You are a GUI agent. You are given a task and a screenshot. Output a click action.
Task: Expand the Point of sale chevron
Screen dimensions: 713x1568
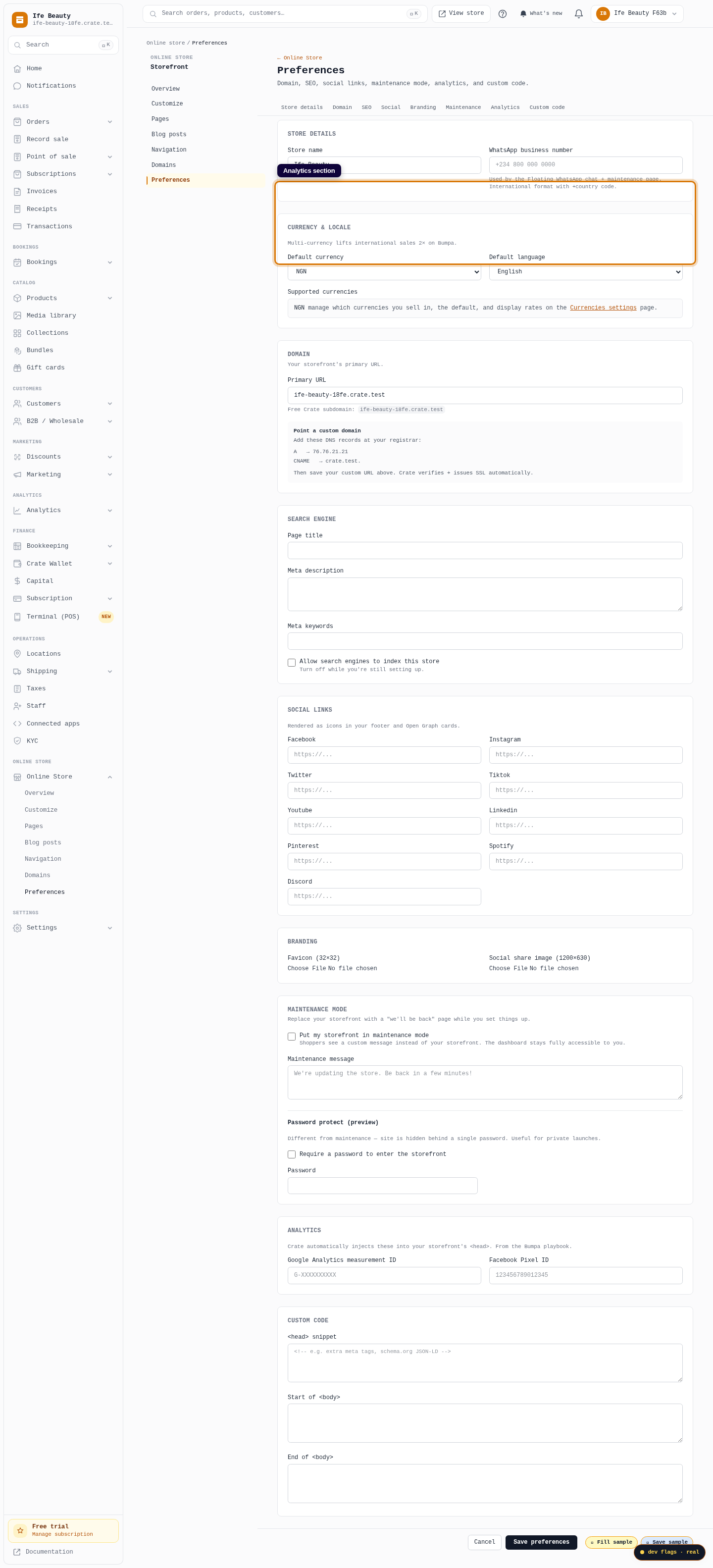click(x=110, y=157)
